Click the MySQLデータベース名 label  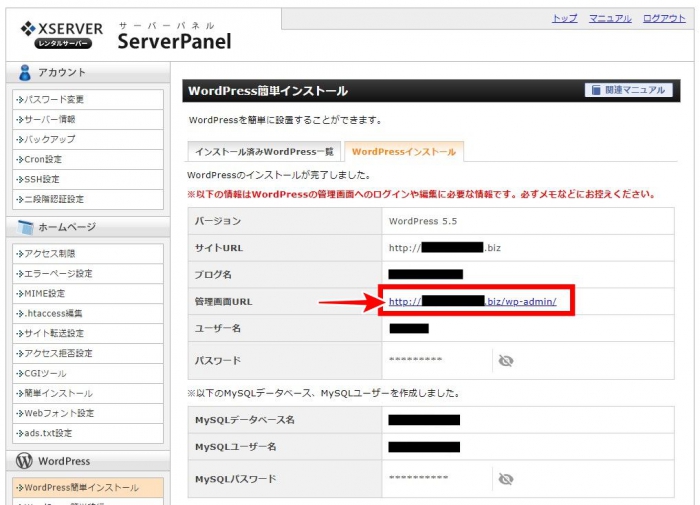[245, 420]
